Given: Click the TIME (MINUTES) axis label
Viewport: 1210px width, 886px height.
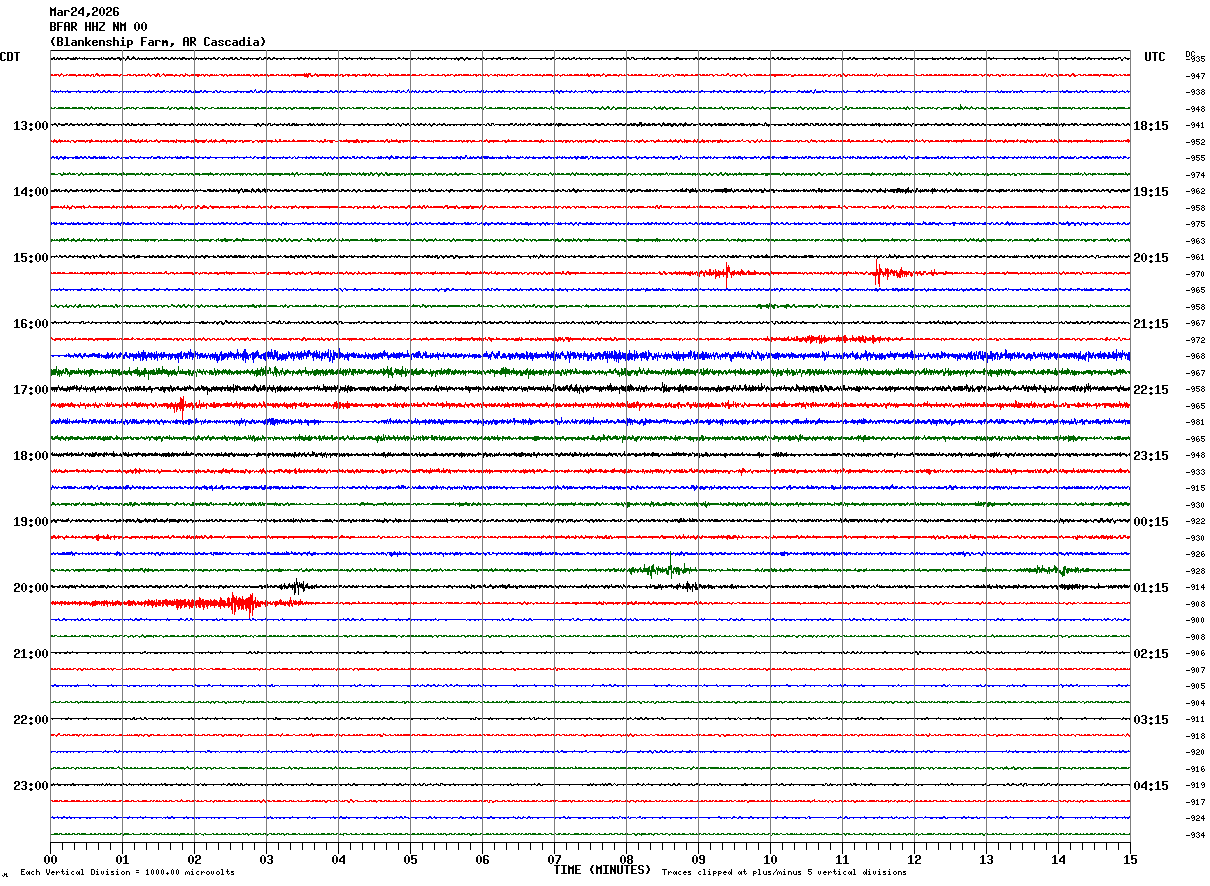Looking at the screenshot, I should pyautogui.click(x=602, y=870).
